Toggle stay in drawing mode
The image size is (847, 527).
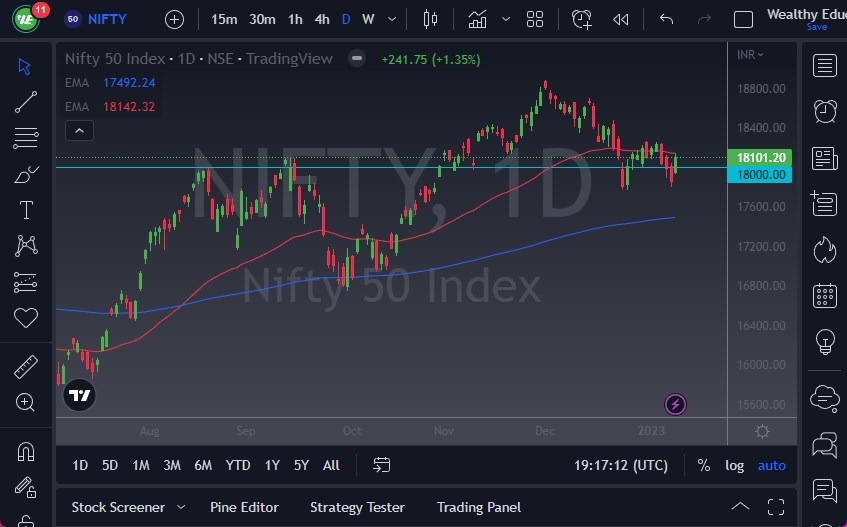pyautogui.click(x=25, y=487)
